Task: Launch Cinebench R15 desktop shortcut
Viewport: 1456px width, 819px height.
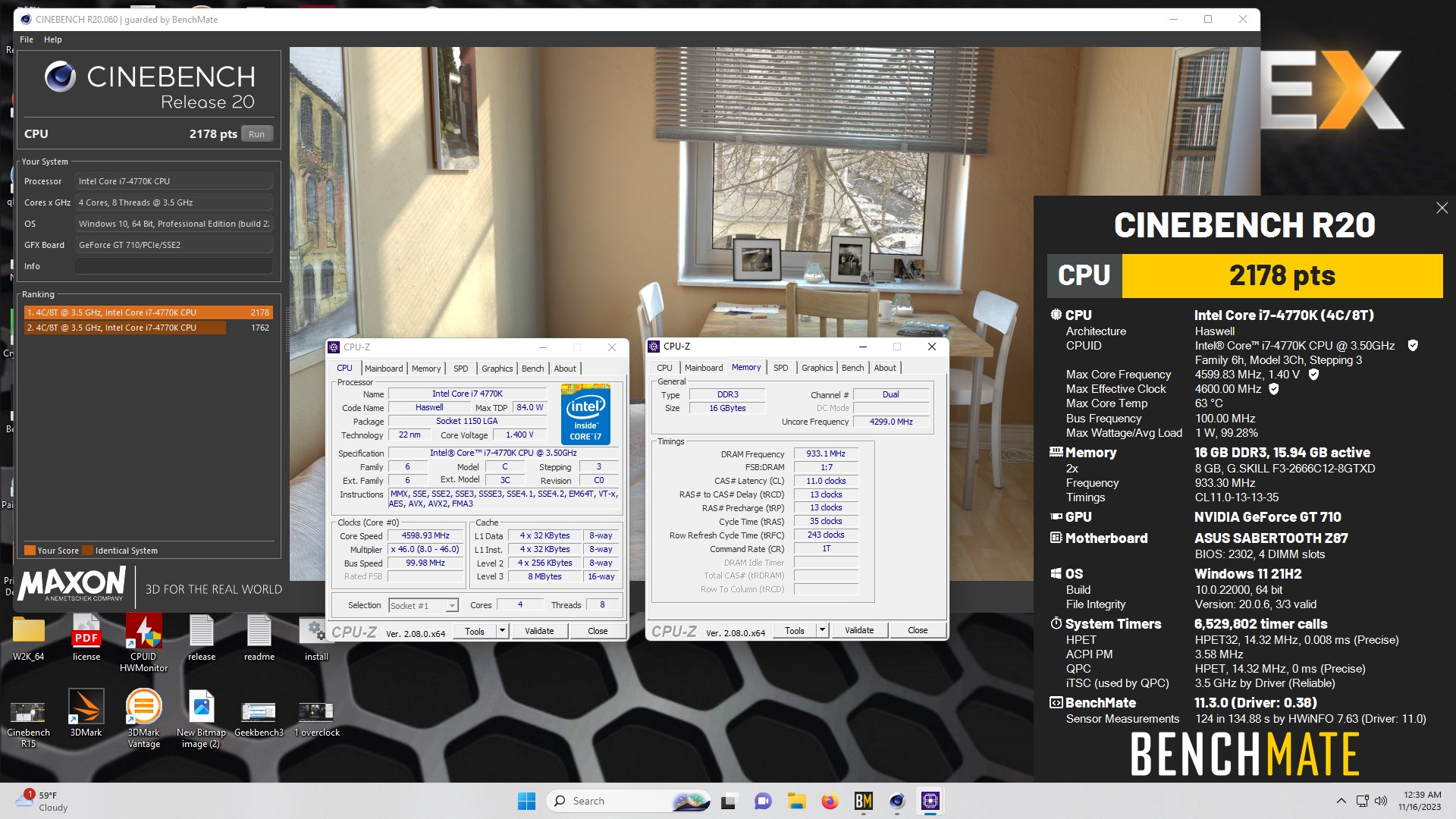Action: [28, 719]
